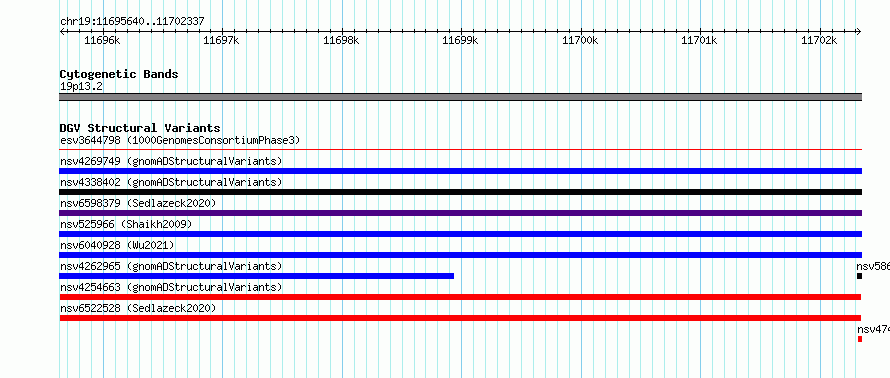Click the 11702k ruler position
The width and height of the screenshot is (890, 378).
819,40
